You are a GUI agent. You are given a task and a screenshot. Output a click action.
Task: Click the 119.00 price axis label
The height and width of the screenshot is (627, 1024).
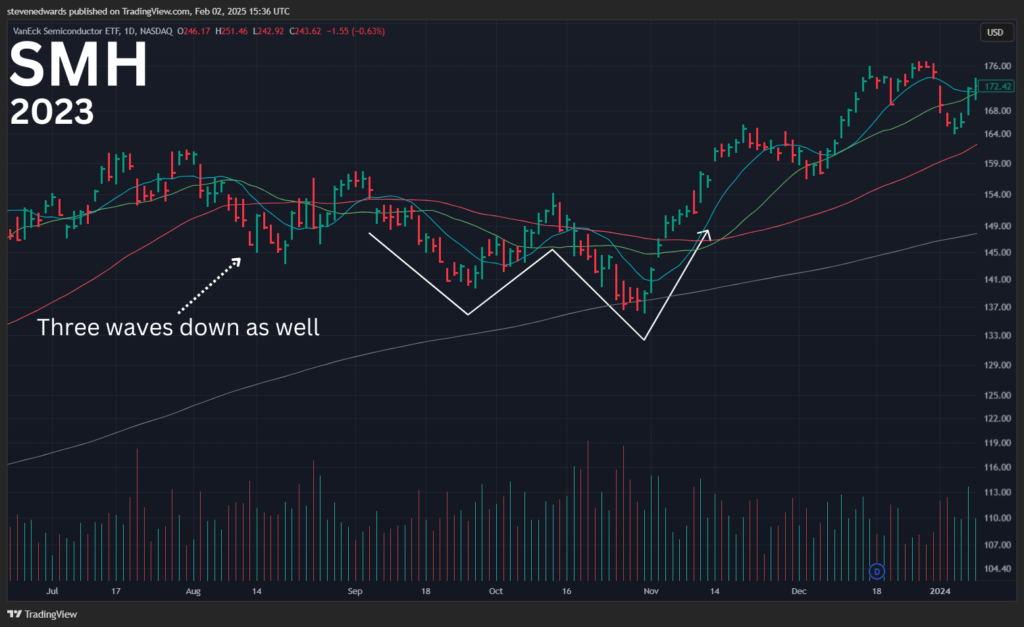coord(997,443)
